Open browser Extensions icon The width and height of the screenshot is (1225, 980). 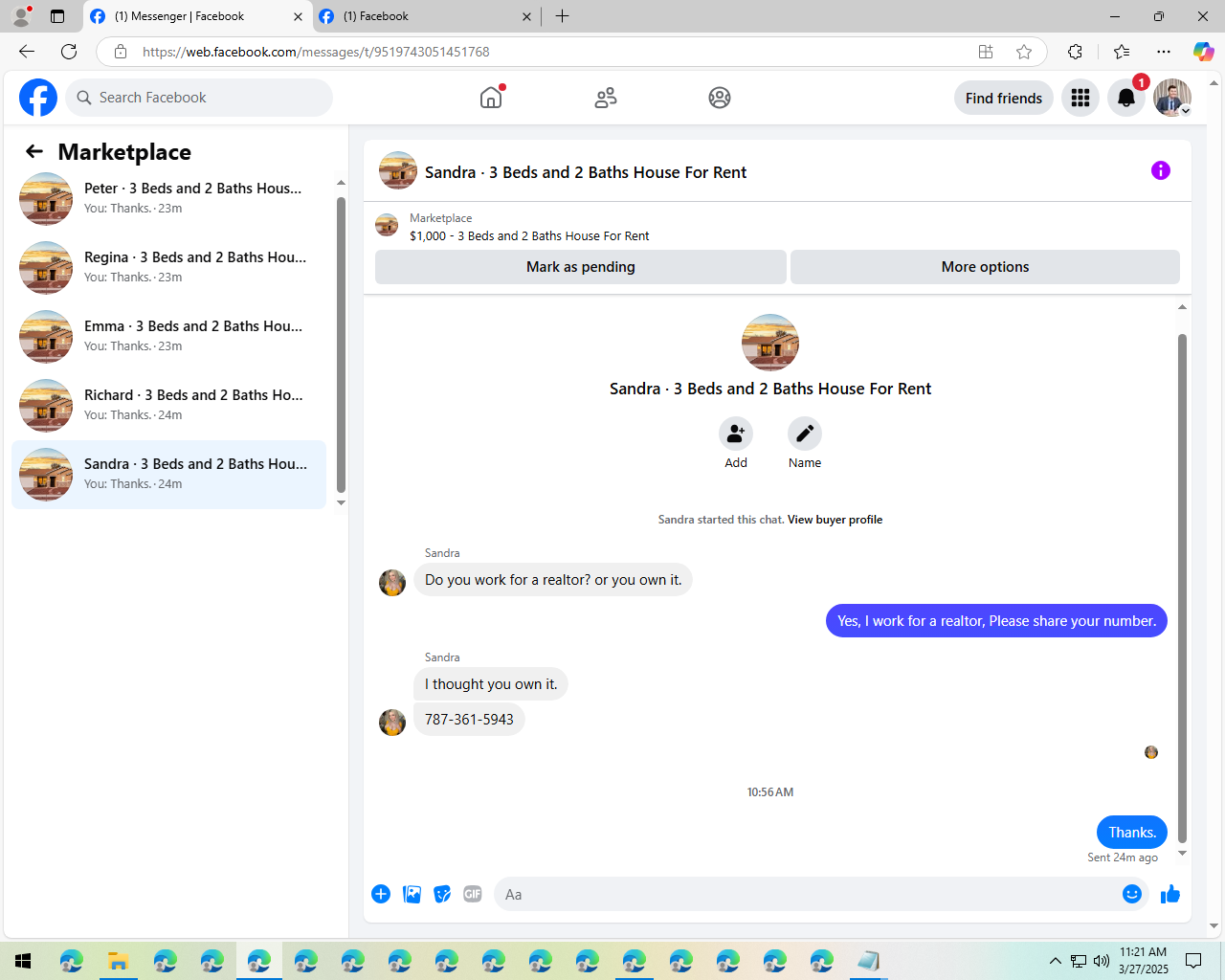tap(1075, 52)
